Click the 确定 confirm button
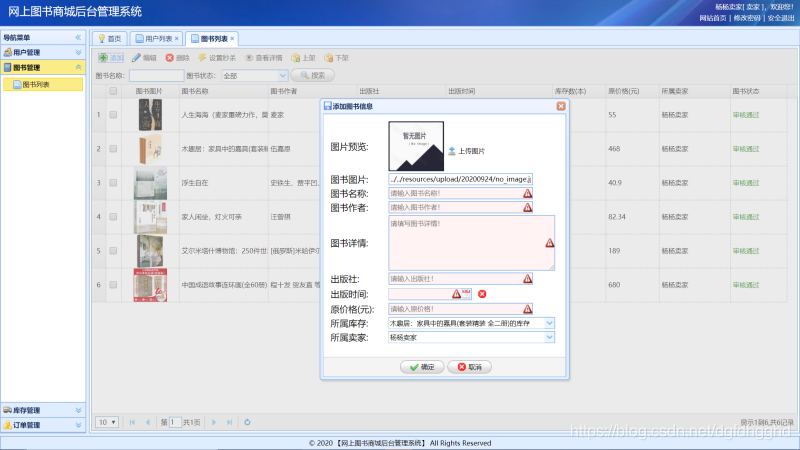The image size is (800, 450). [422, 367]
